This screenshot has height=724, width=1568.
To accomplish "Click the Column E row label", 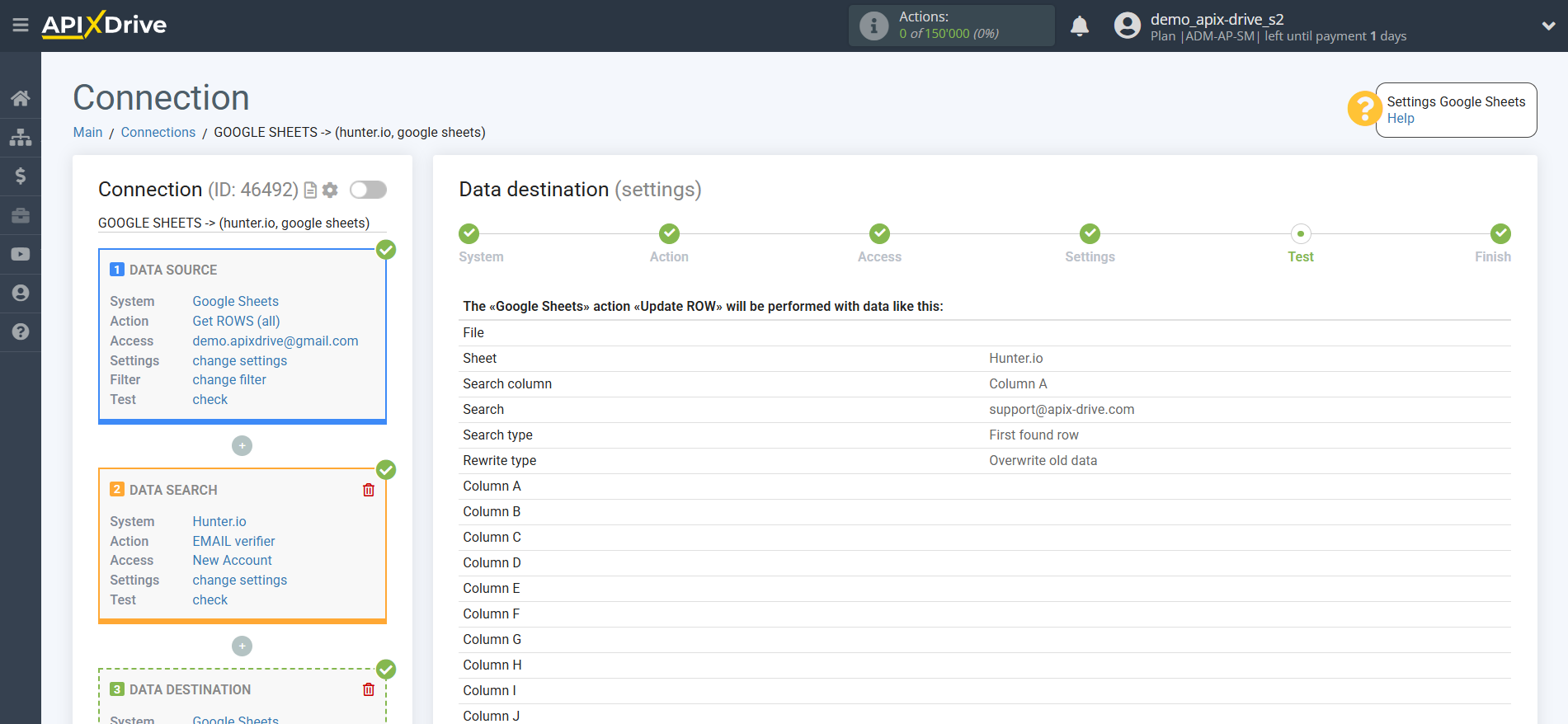I will click(492, 589).
